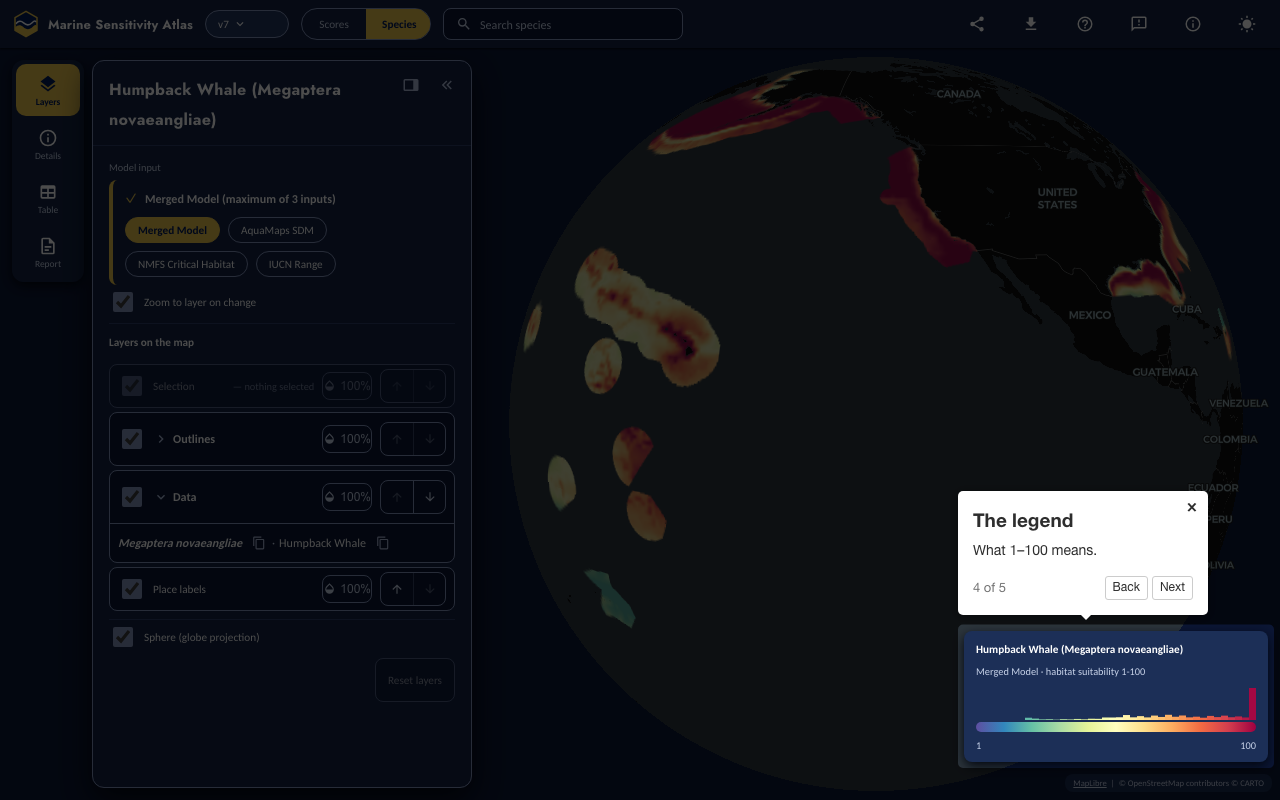Viewport: 1280px width, 800px height.
Task: Toggle the Data layer checkbox
Action: (x=132, y=497)
